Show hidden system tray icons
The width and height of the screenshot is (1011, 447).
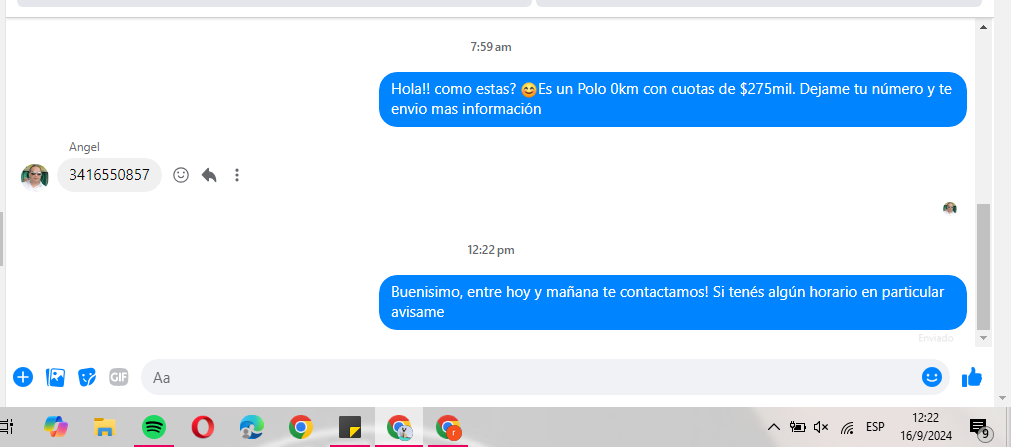773,427
